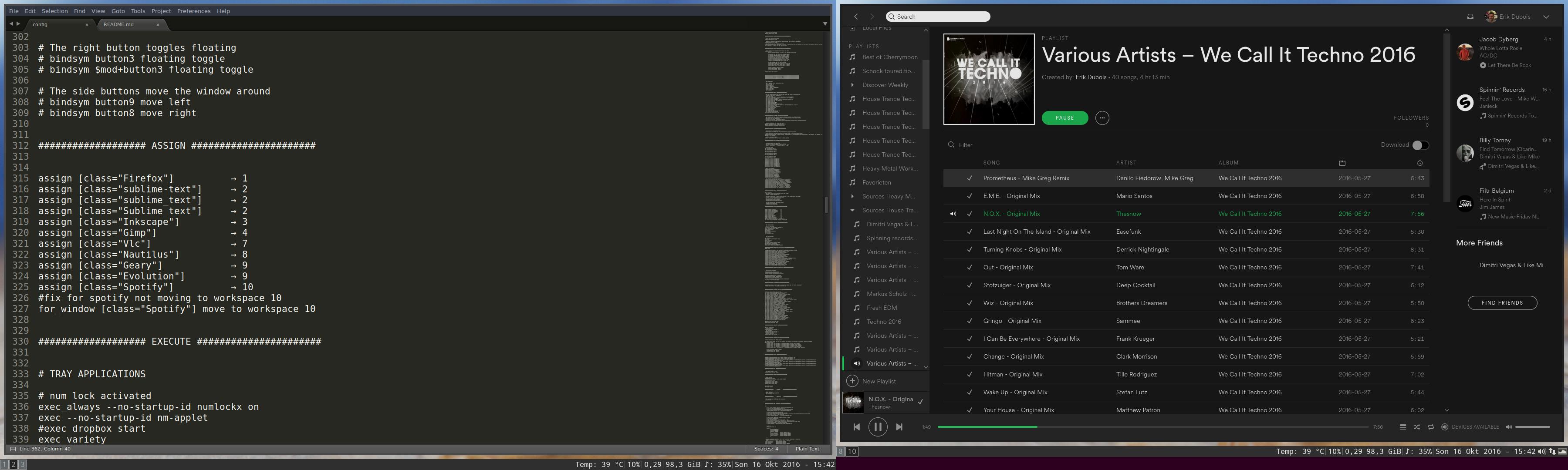Toggle repeat in Spotify player bar
The height and width of the screenshot is (470, 1568).
(x=1430, y=427)
